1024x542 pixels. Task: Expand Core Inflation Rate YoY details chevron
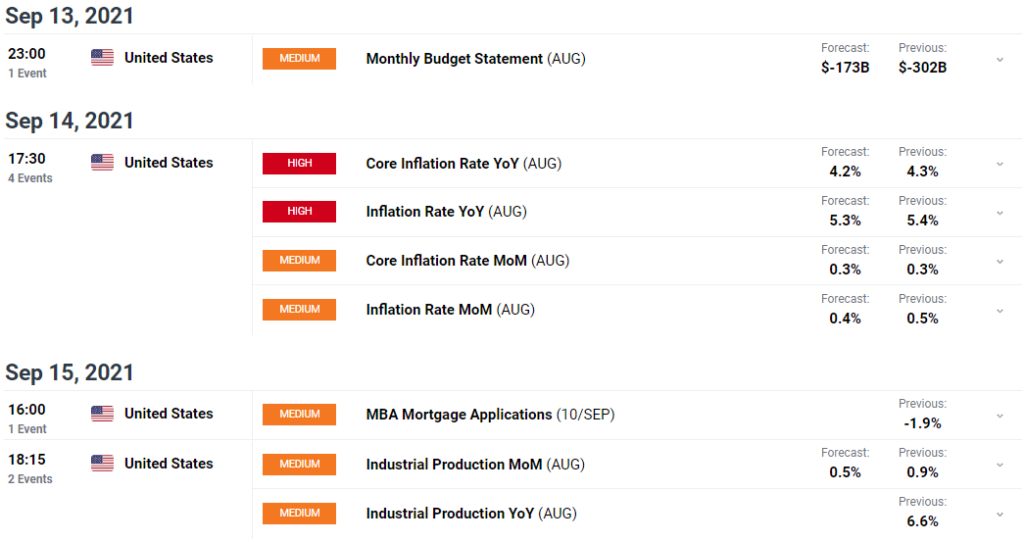pyautogui.click(x=999, y=164)
